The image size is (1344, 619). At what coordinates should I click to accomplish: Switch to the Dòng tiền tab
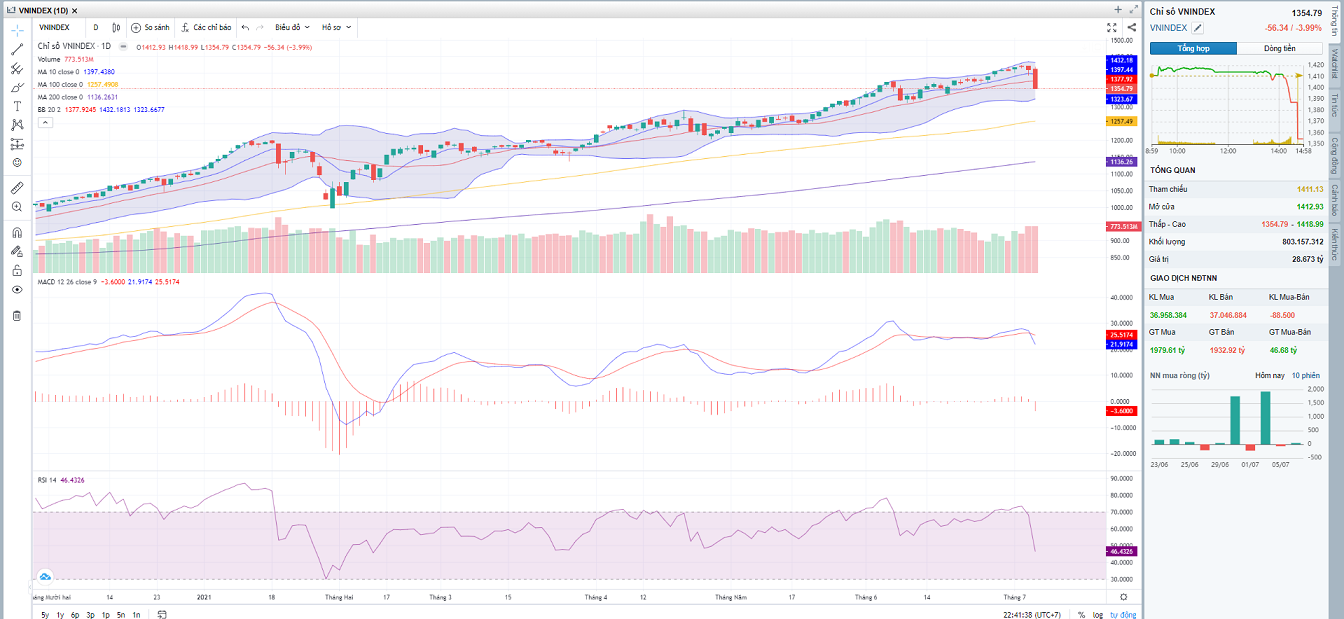tap(1282, 48)
